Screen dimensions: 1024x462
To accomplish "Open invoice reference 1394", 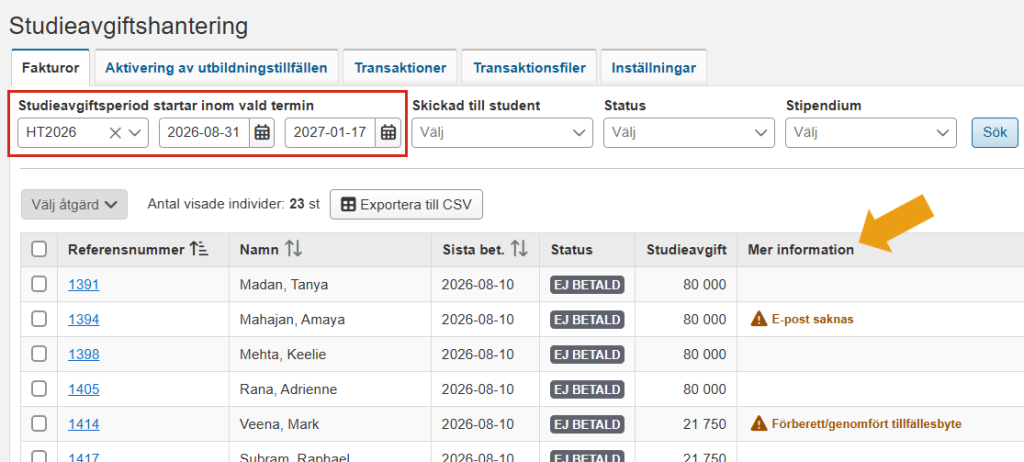I will [x=84, y=320].
